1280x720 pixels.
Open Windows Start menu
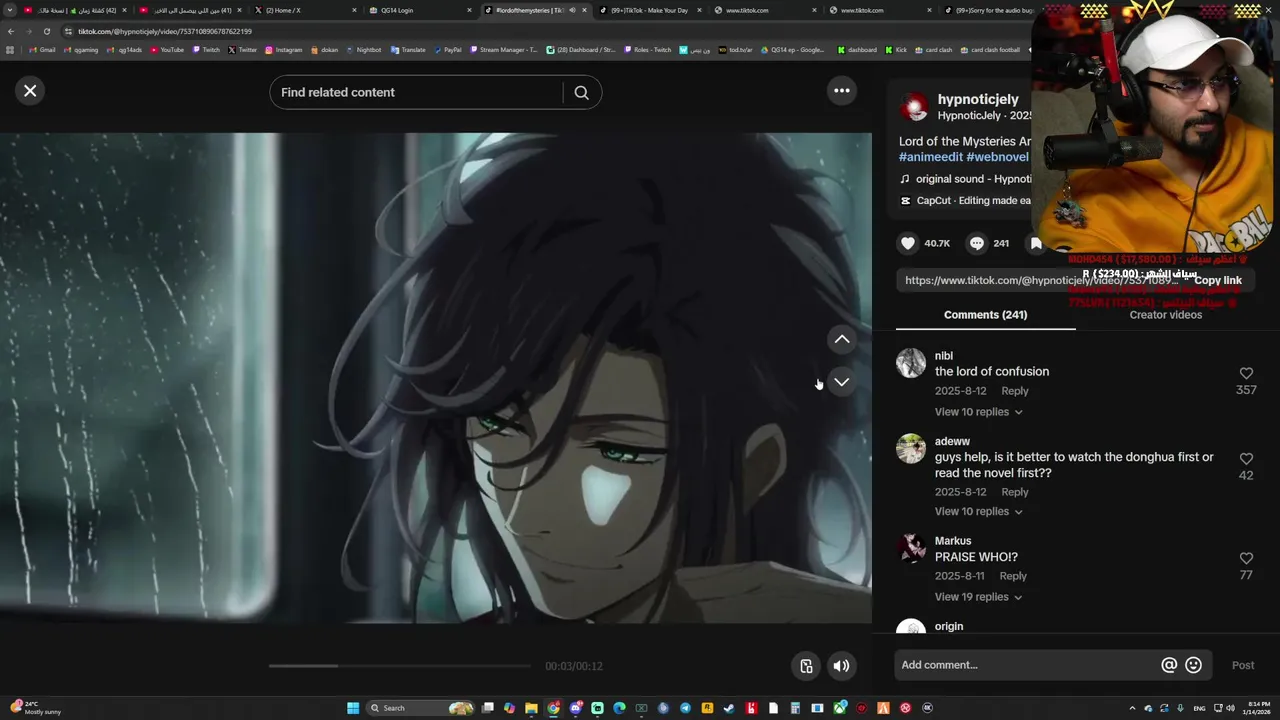[353, 708]
